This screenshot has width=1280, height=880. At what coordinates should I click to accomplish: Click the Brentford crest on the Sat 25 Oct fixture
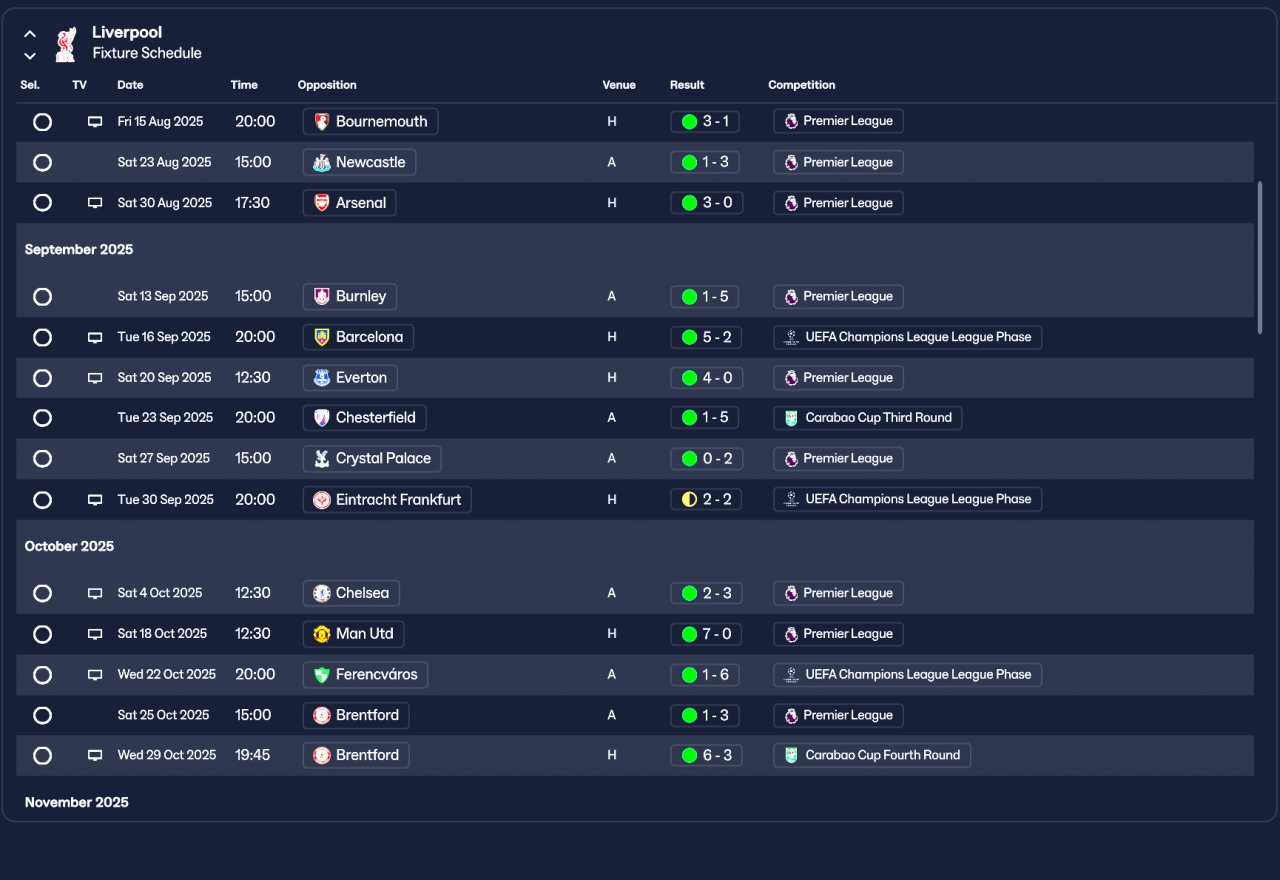[322, 716]
